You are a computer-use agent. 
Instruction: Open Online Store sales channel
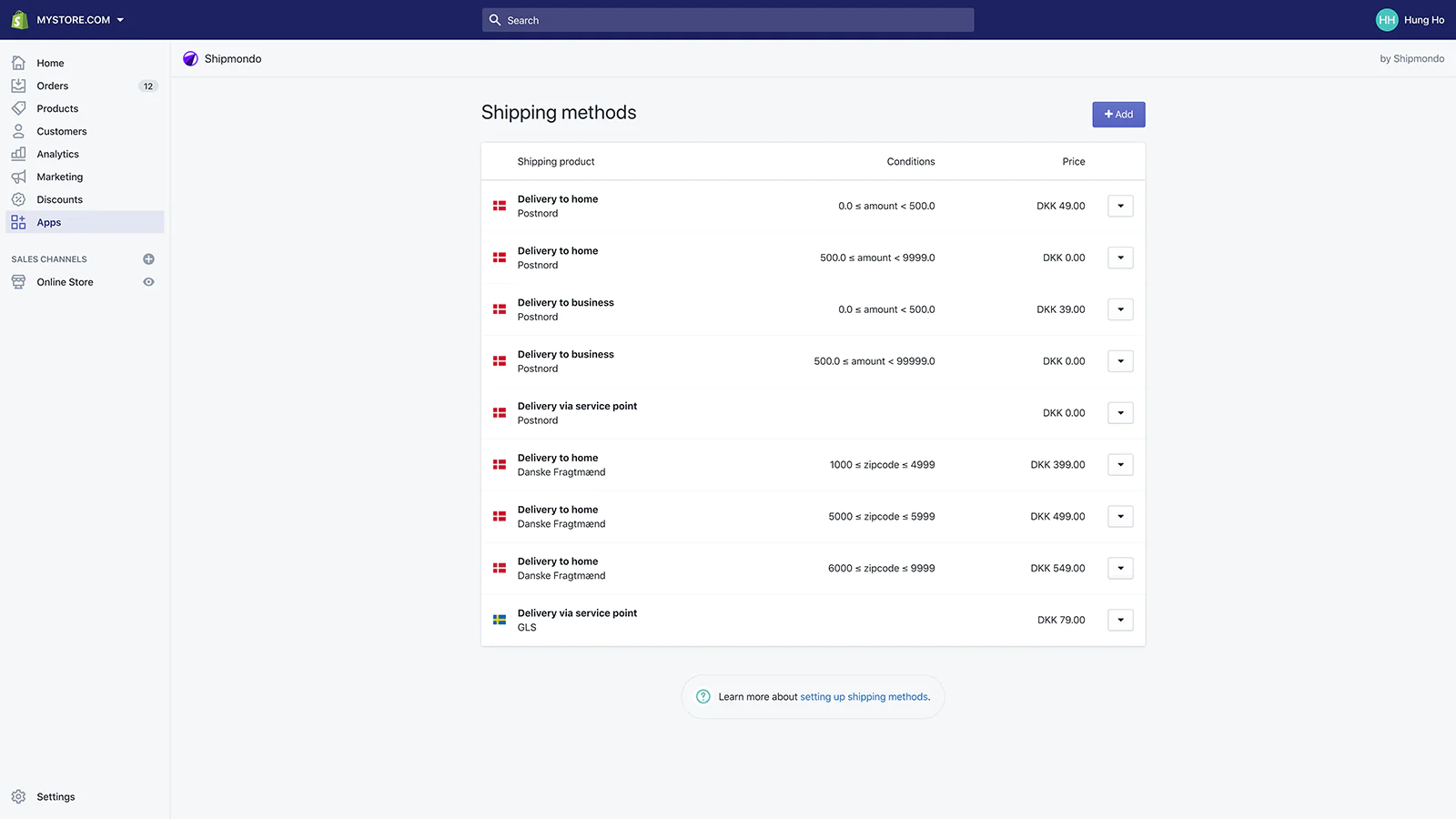tap(65, 282)
